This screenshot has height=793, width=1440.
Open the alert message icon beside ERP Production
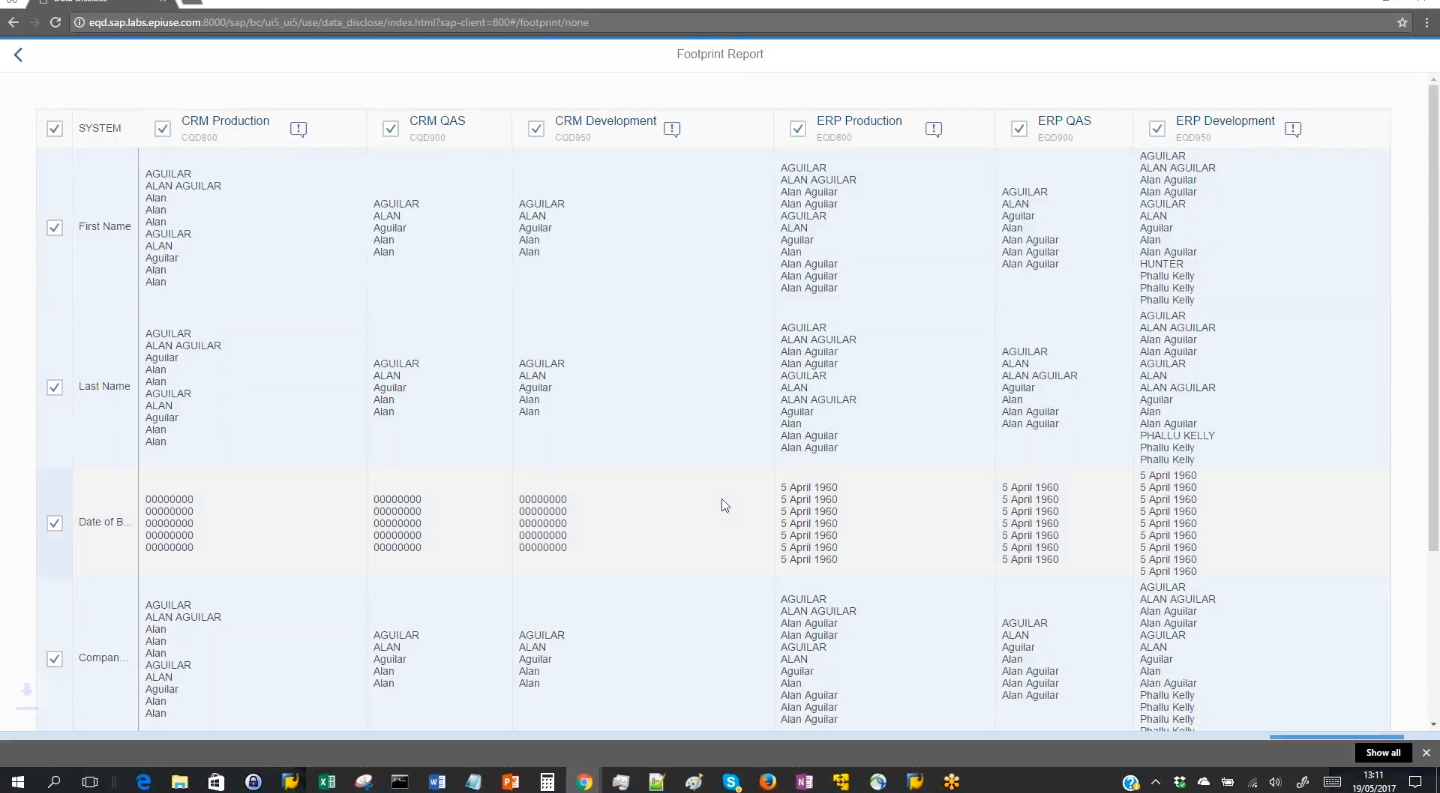[933, 129]
